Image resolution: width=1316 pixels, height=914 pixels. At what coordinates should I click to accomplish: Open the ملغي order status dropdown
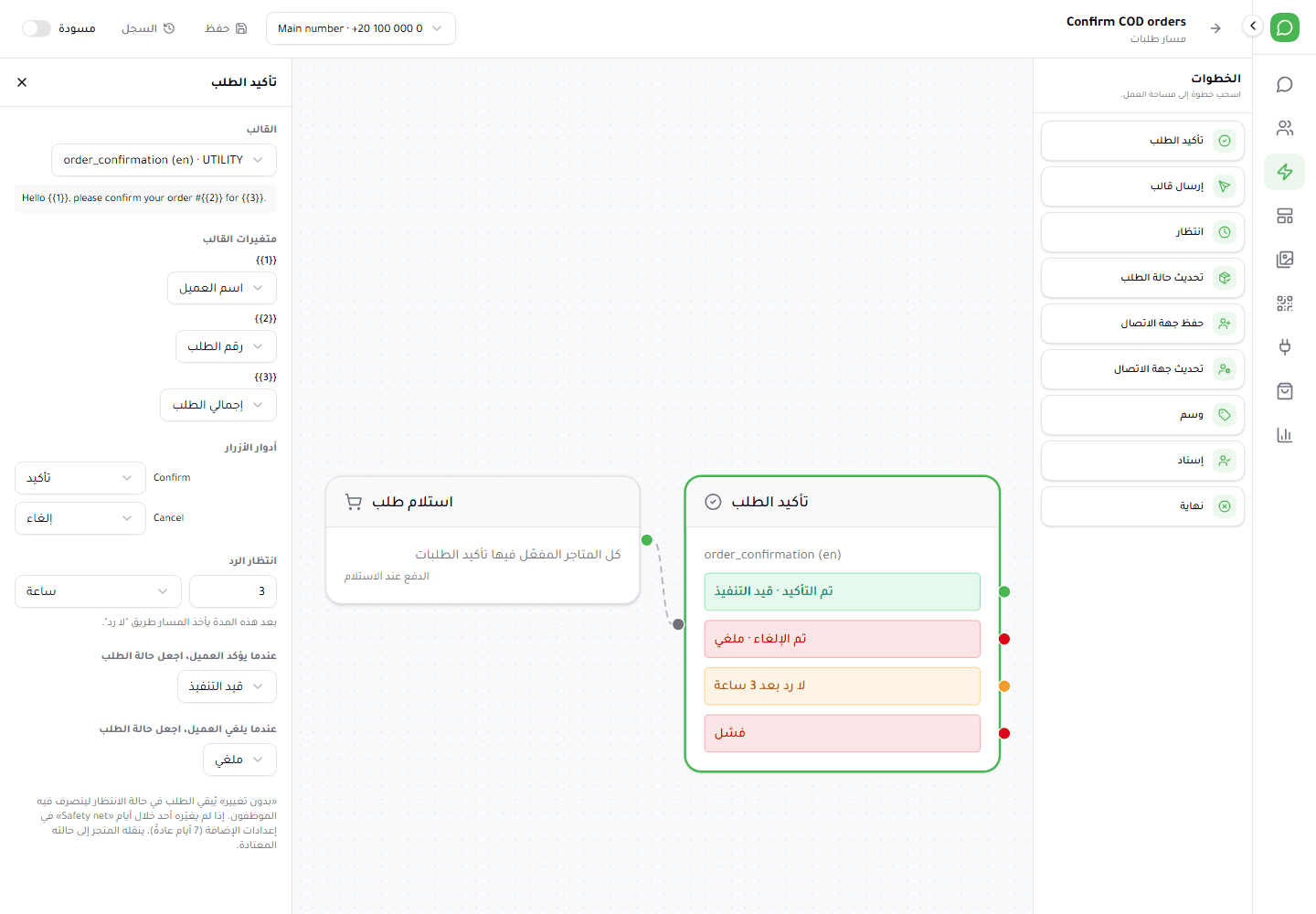coord(239,760)
